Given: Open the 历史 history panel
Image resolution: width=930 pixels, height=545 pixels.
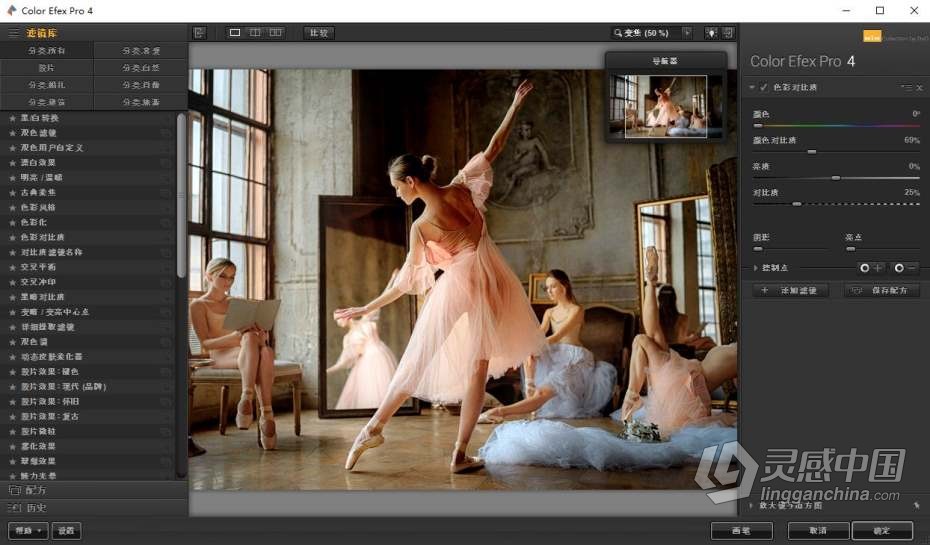Looking at the screenshot, I should (94, 508).
